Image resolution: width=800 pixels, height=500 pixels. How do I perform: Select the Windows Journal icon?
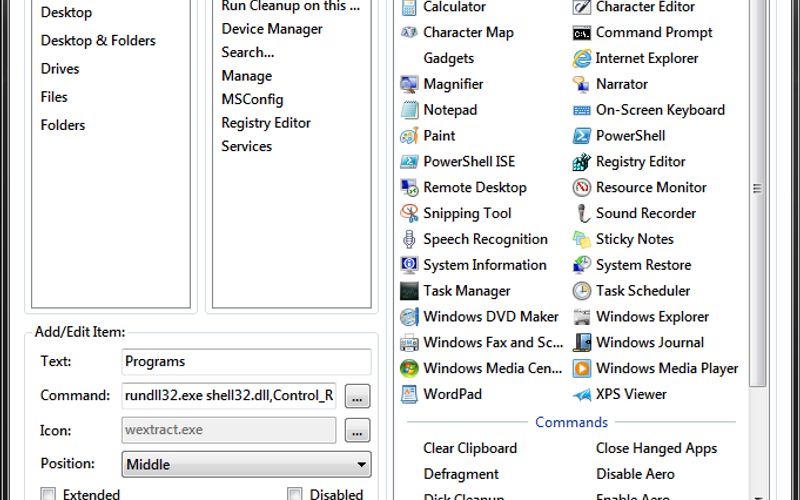pos(582,343)
